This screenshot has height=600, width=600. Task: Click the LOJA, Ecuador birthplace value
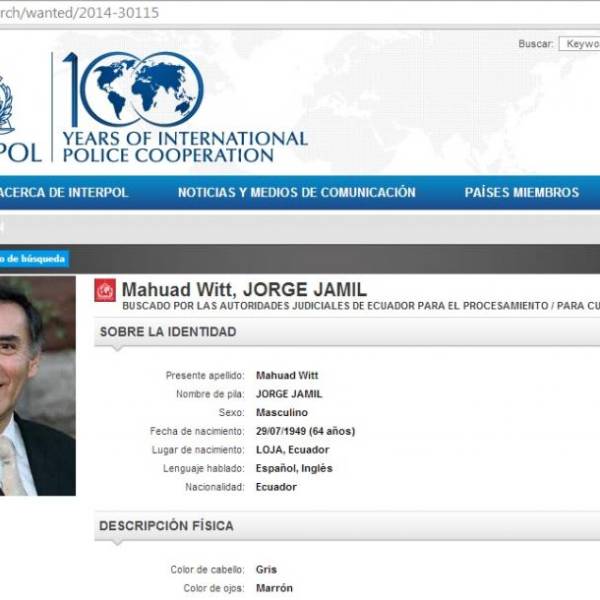pos(293,450)
